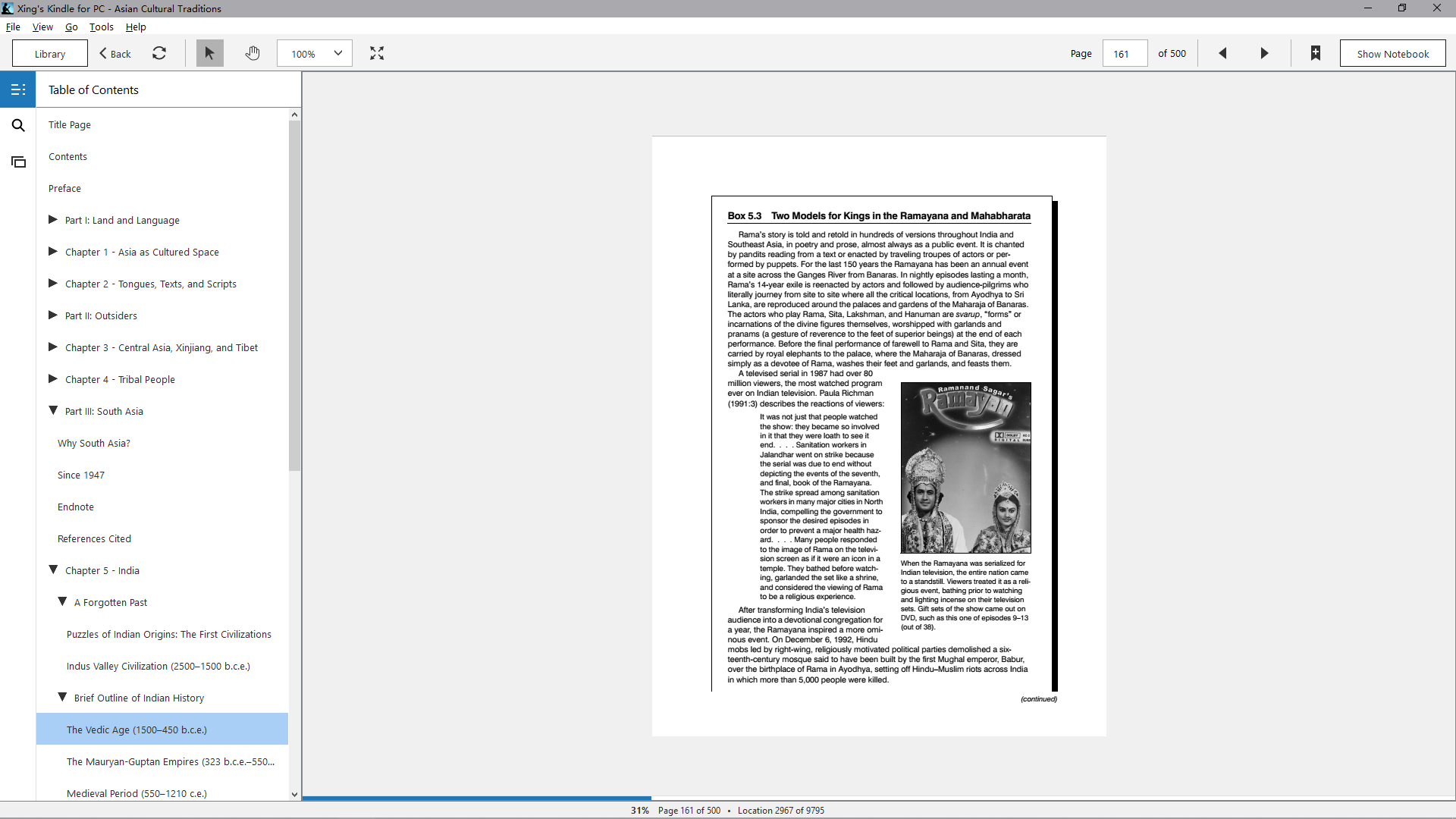Open Medieval Period (550–1210 c.e.) entry

click(136, 793)
